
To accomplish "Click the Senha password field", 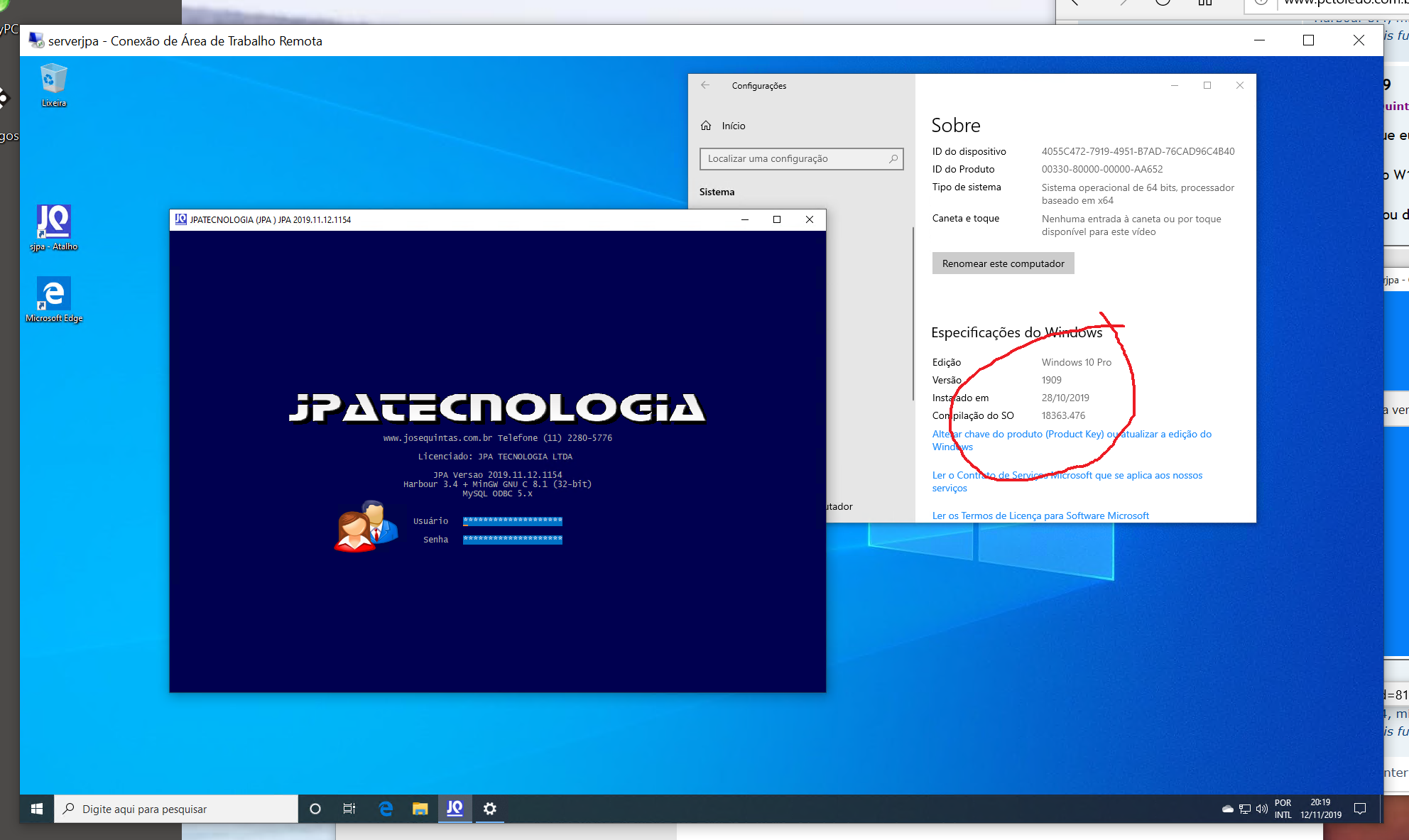I will [x=512, y=540].
